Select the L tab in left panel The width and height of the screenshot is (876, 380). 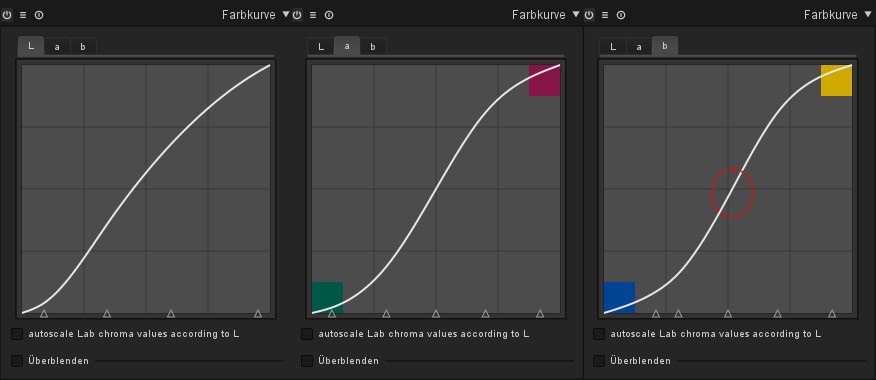[x=31, y=46]
